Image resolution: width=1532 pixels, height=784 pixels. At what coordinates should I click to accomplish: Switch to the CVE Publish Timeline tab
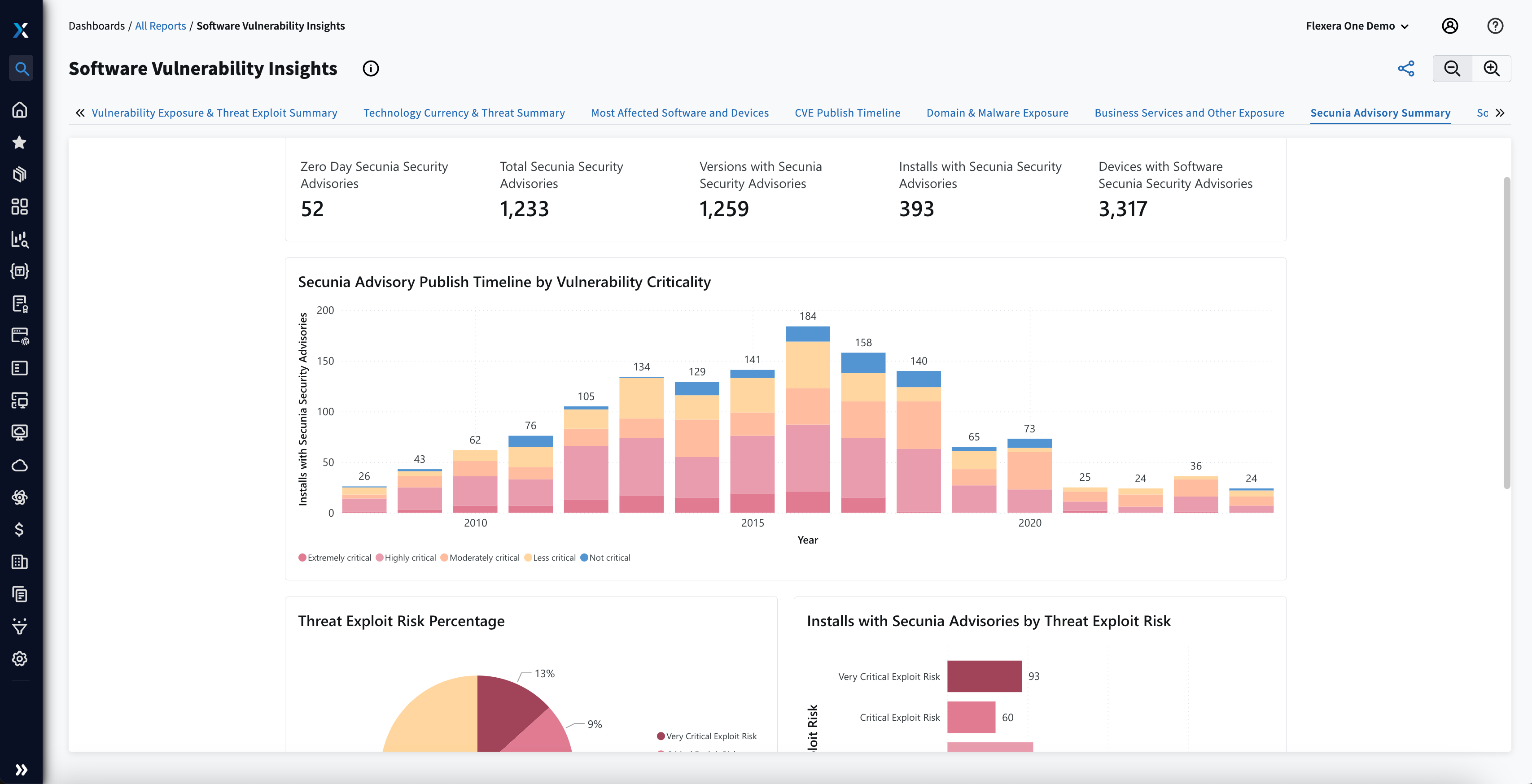848,112
